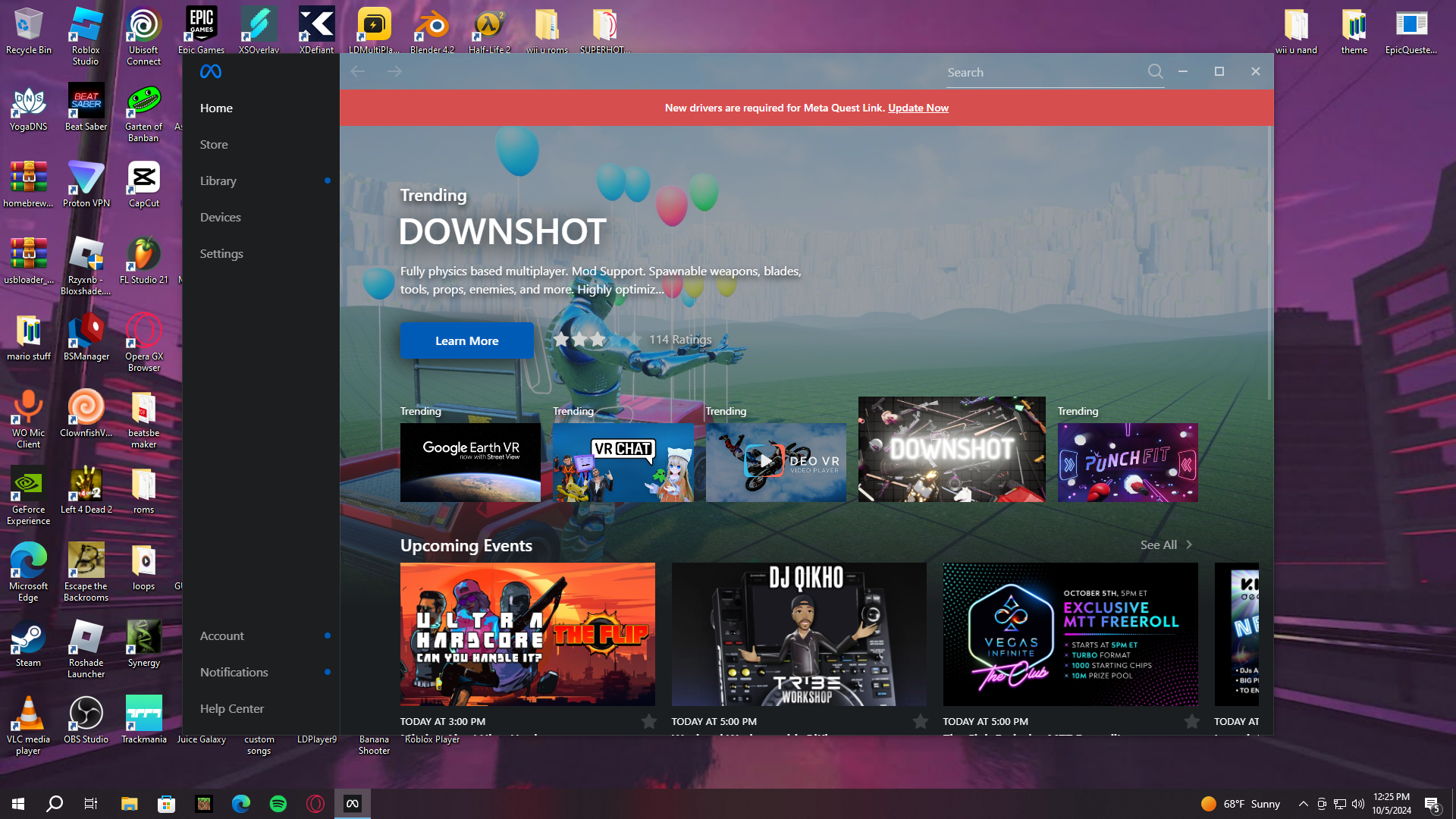Star the Ultra Hardcore event
1456x819 pixels.
[649, 721]
